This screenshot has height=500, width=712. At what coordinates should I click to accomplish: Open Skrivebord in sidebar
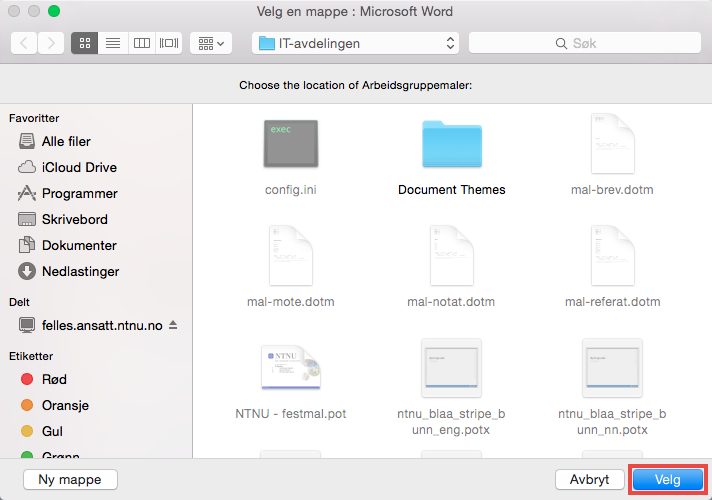95,219
